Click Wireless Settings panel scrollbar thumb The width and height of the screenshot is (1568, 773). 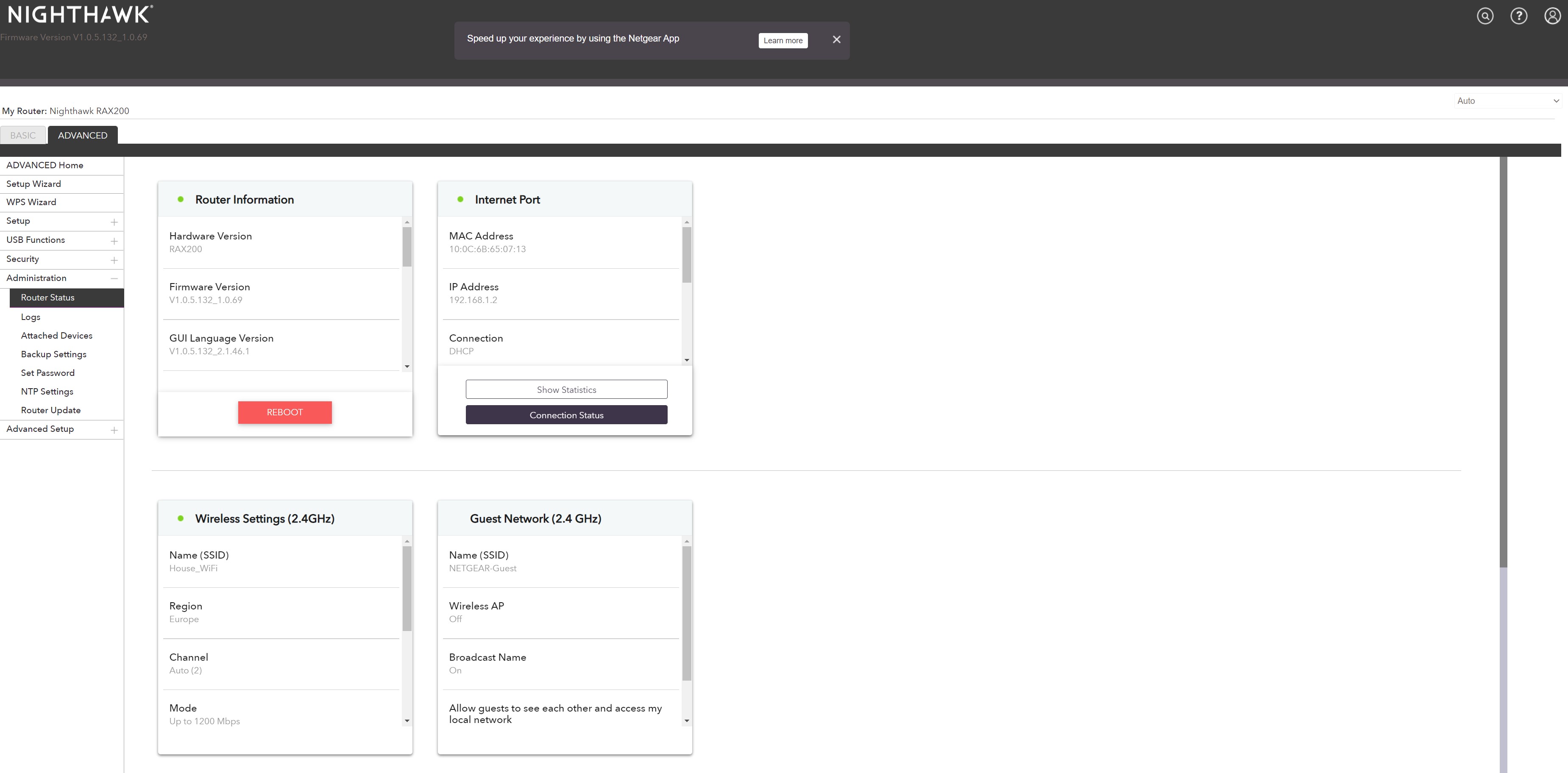tap(407, 589)
